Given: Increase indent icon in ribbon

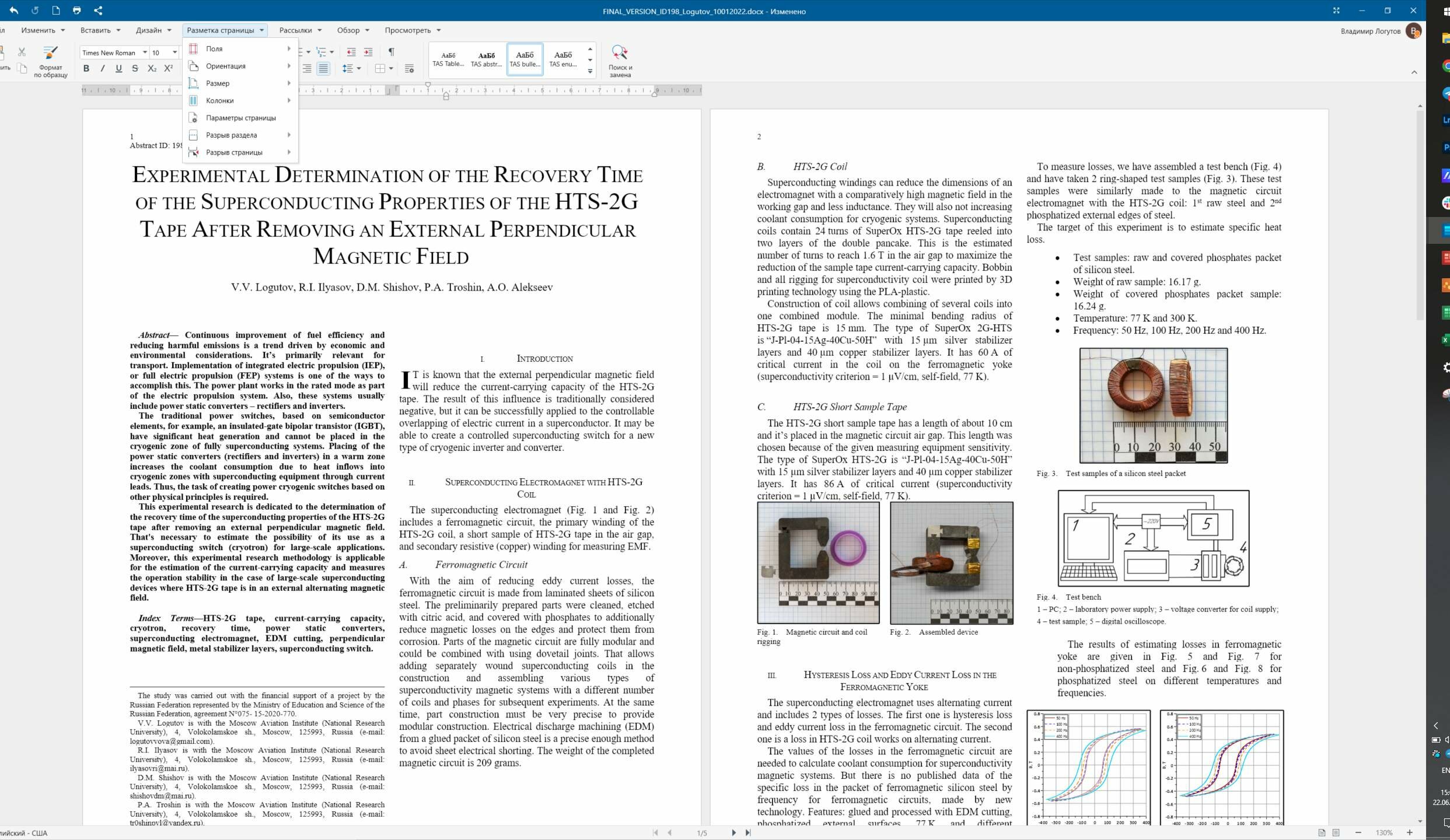Looking at the screenshot, I should pos(368,52).
